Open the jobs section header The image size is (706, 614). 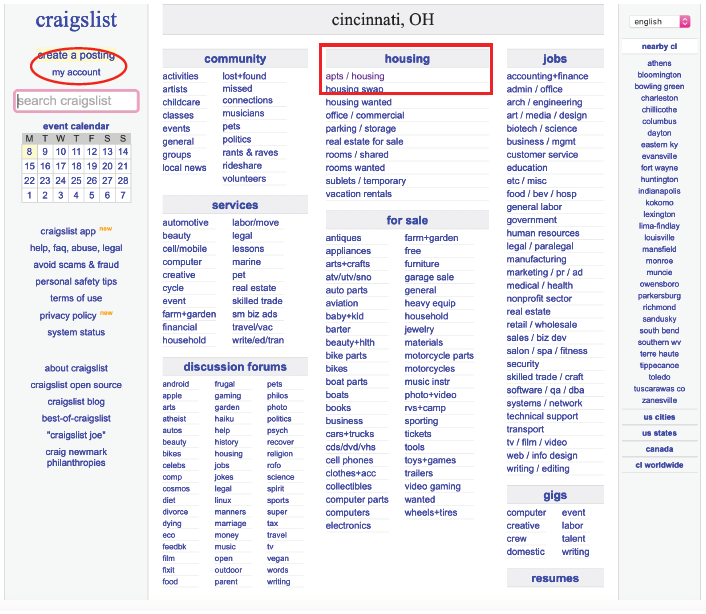pyautogui.click(x=555, y=59)
